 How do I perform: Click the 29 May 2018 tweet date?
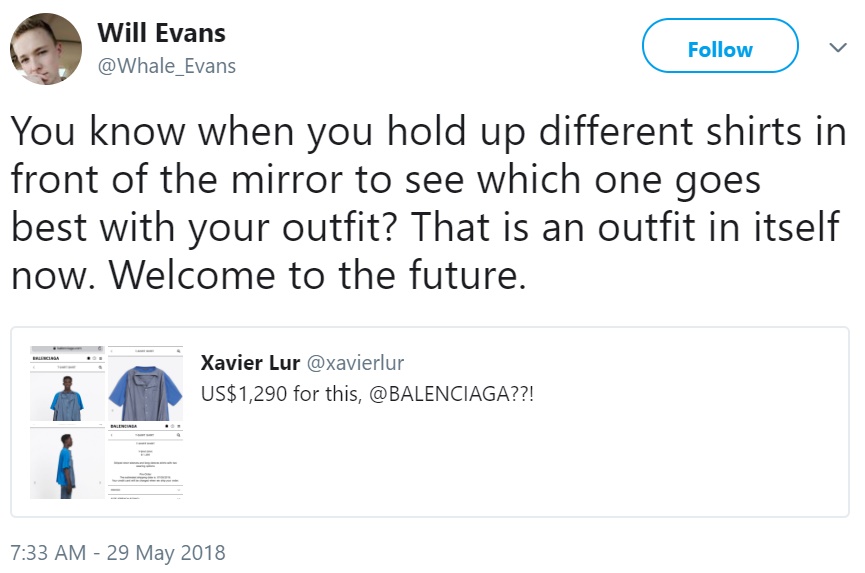coord(166,553)
